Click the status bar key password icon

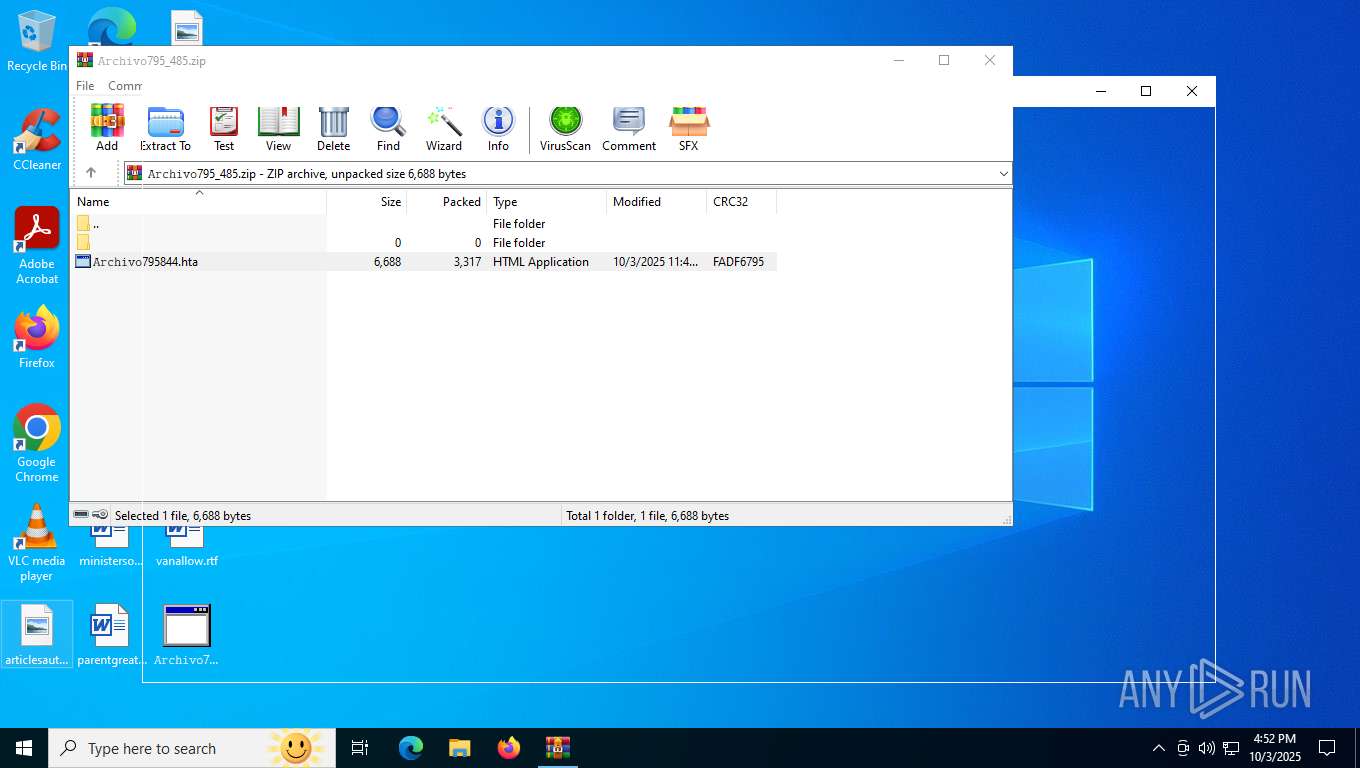[x=101, y=514]
